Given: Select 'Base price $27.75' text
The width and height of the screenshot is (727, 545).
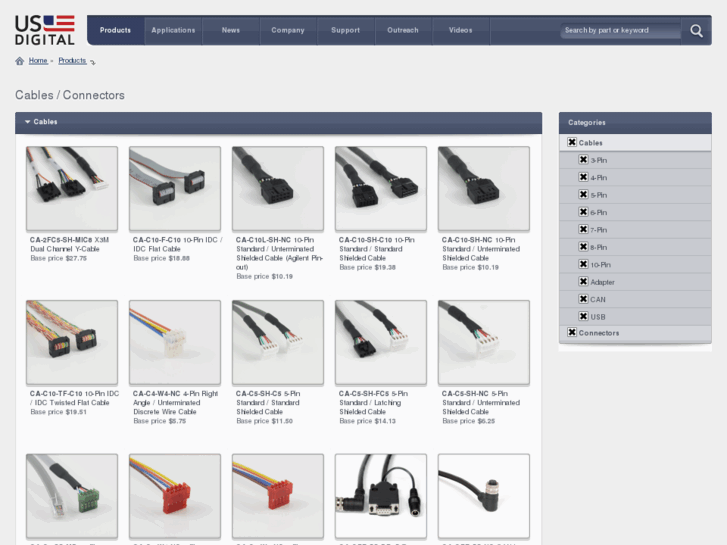Looking at the screenshot, I should click(x=58, y=258).
